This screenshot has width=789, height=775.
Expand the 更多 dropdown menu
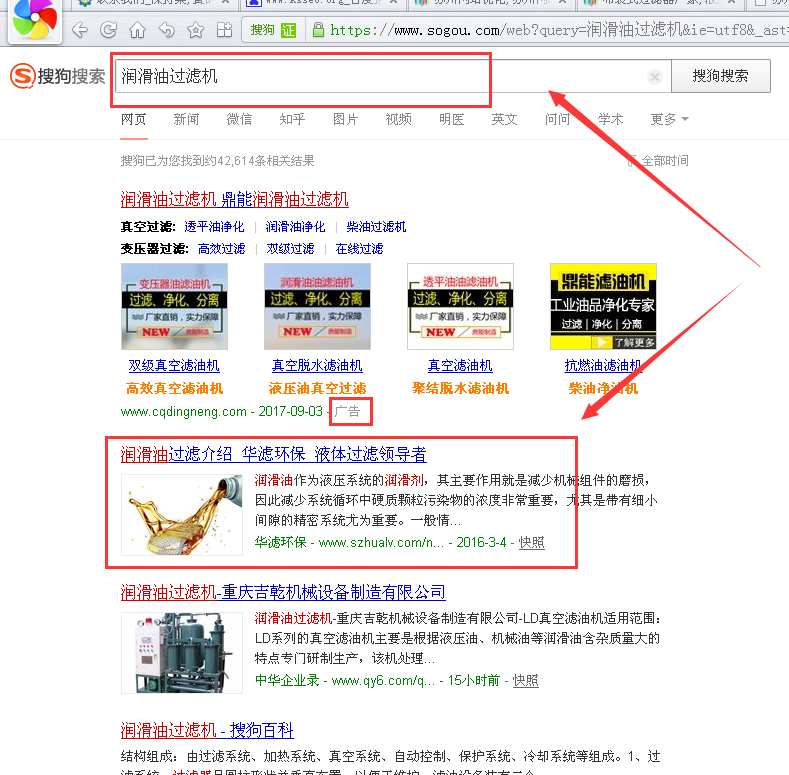point(669,119)
